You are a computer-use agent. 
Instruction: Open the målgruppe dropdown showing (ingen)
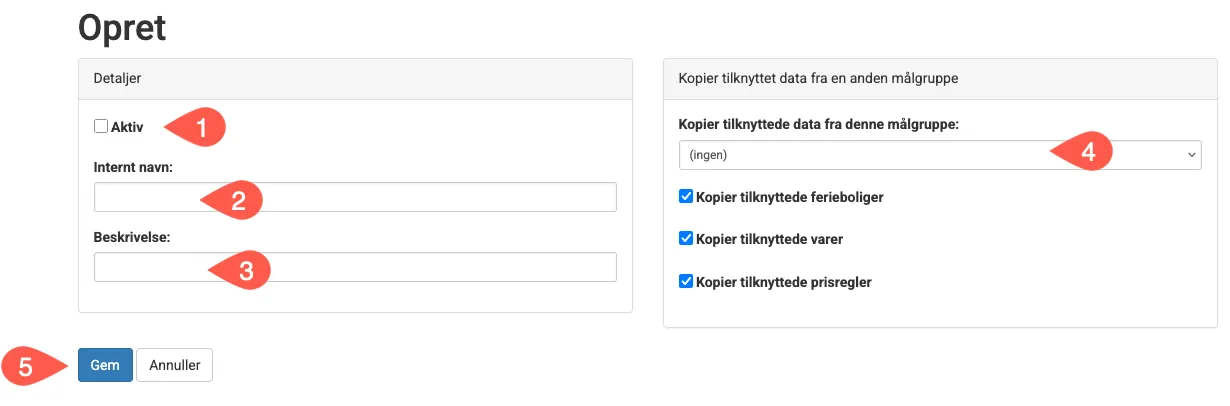click(940, 155)
